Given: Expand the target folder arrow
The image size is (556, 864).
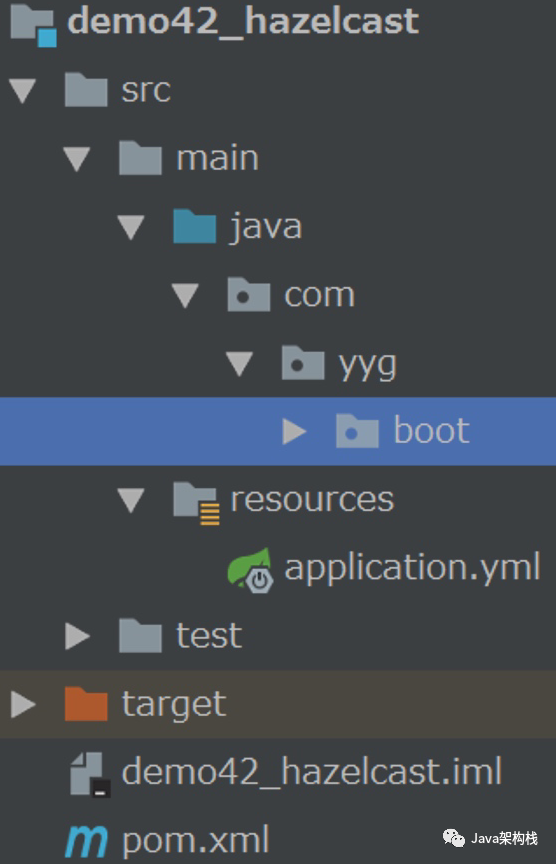Looking at the screenshot, I should click(23, 704).
